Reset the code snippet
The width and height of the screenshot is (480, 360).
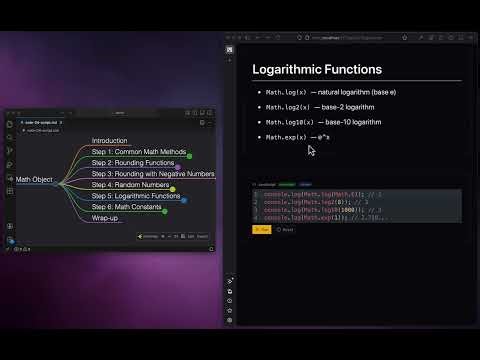pos(285,230)
